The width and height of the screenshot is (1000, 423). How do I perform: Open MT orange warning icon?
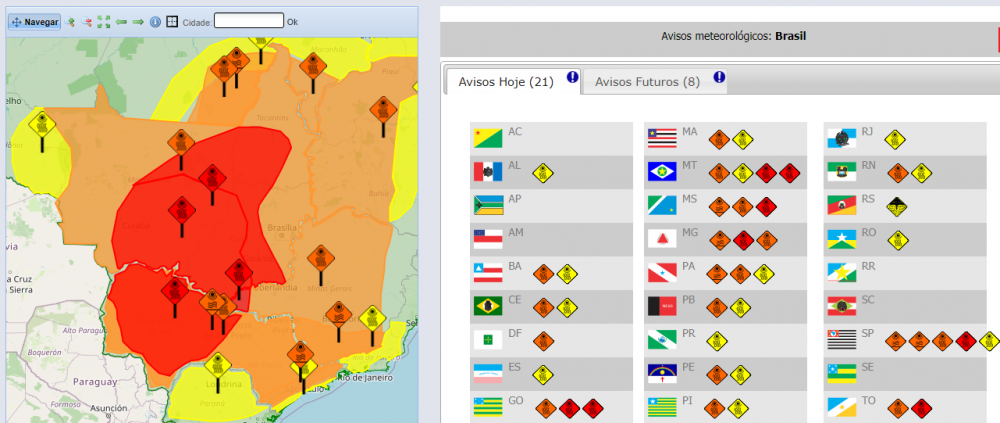pyautogui.click(x=719, y=173)
